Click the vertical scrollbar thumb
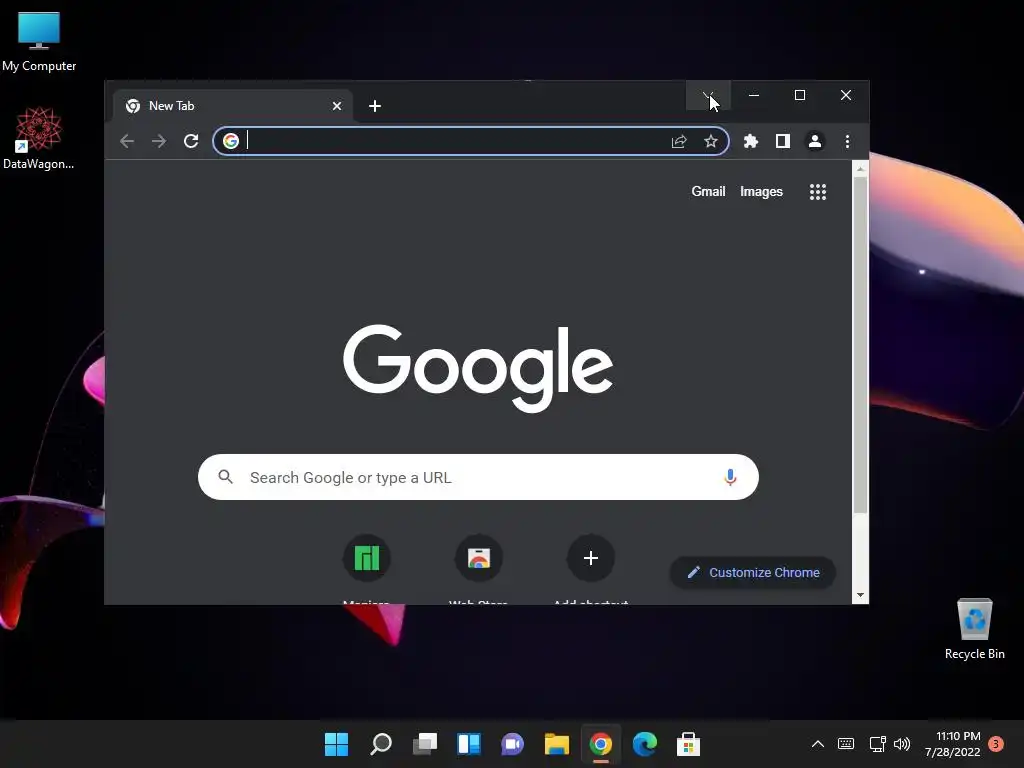 pos(860,345)
